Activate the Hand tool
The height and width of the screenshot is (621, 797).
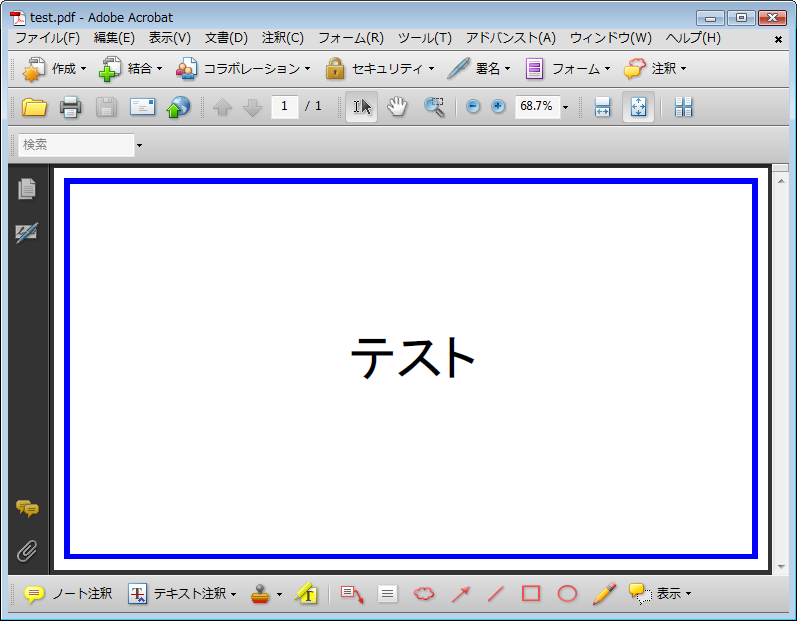pos(397,107)
